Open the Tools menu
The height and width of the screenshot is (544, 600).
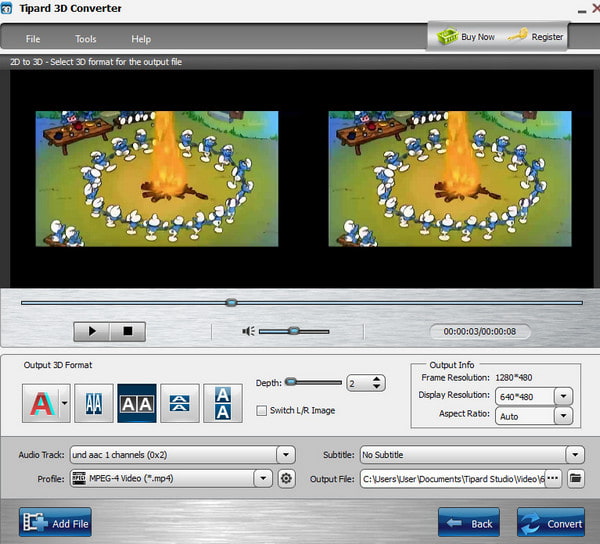click(86, 39)
